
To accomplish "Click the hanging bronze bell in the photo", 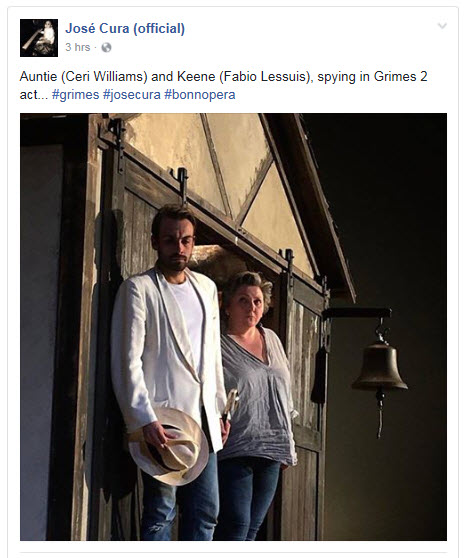I will coord(379,367).
